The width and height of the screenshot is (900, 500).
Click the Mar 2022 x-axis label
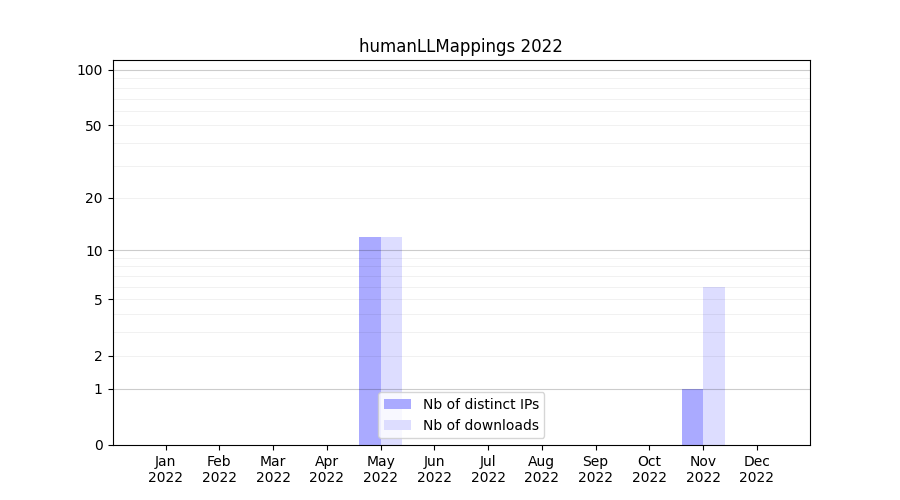pyautogui.click(x=273, y=469)
